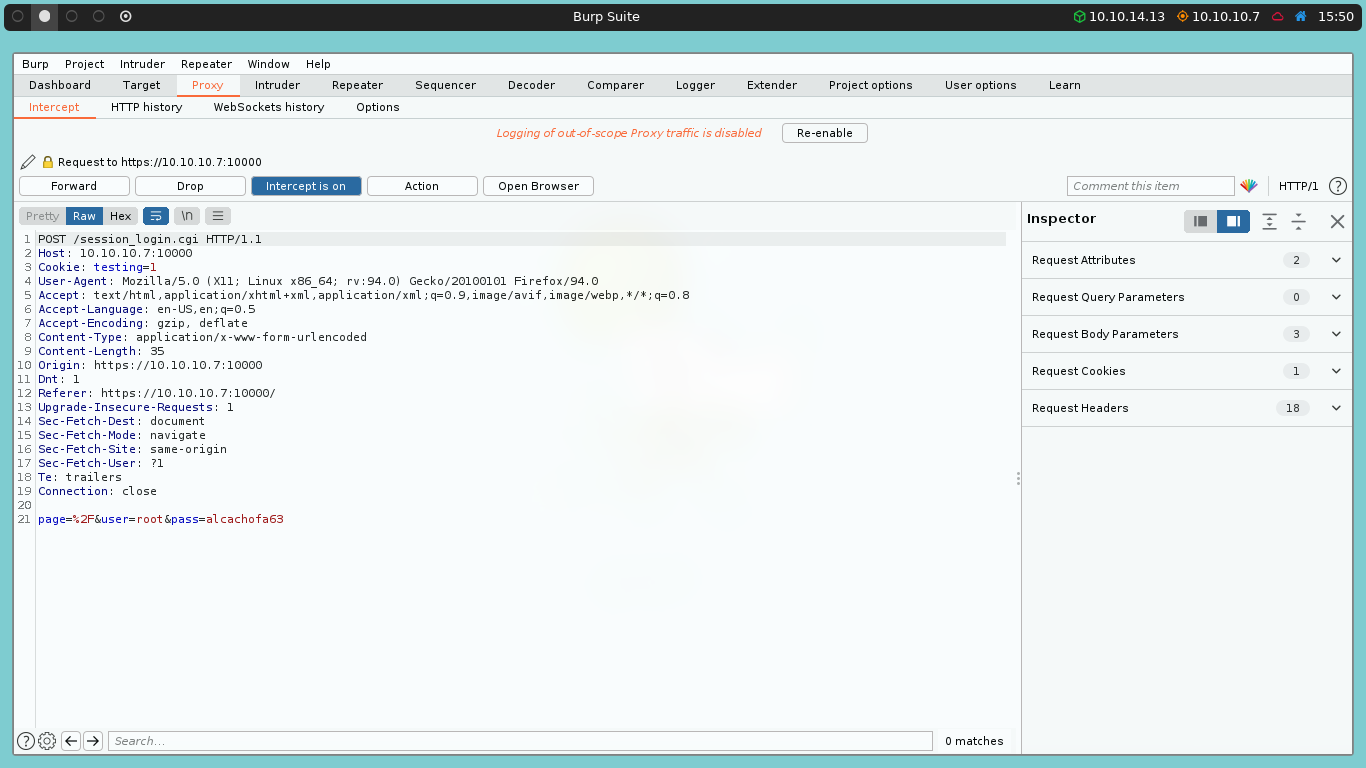
Task: Open the Help menu
Action: click(x=318, y=64)
